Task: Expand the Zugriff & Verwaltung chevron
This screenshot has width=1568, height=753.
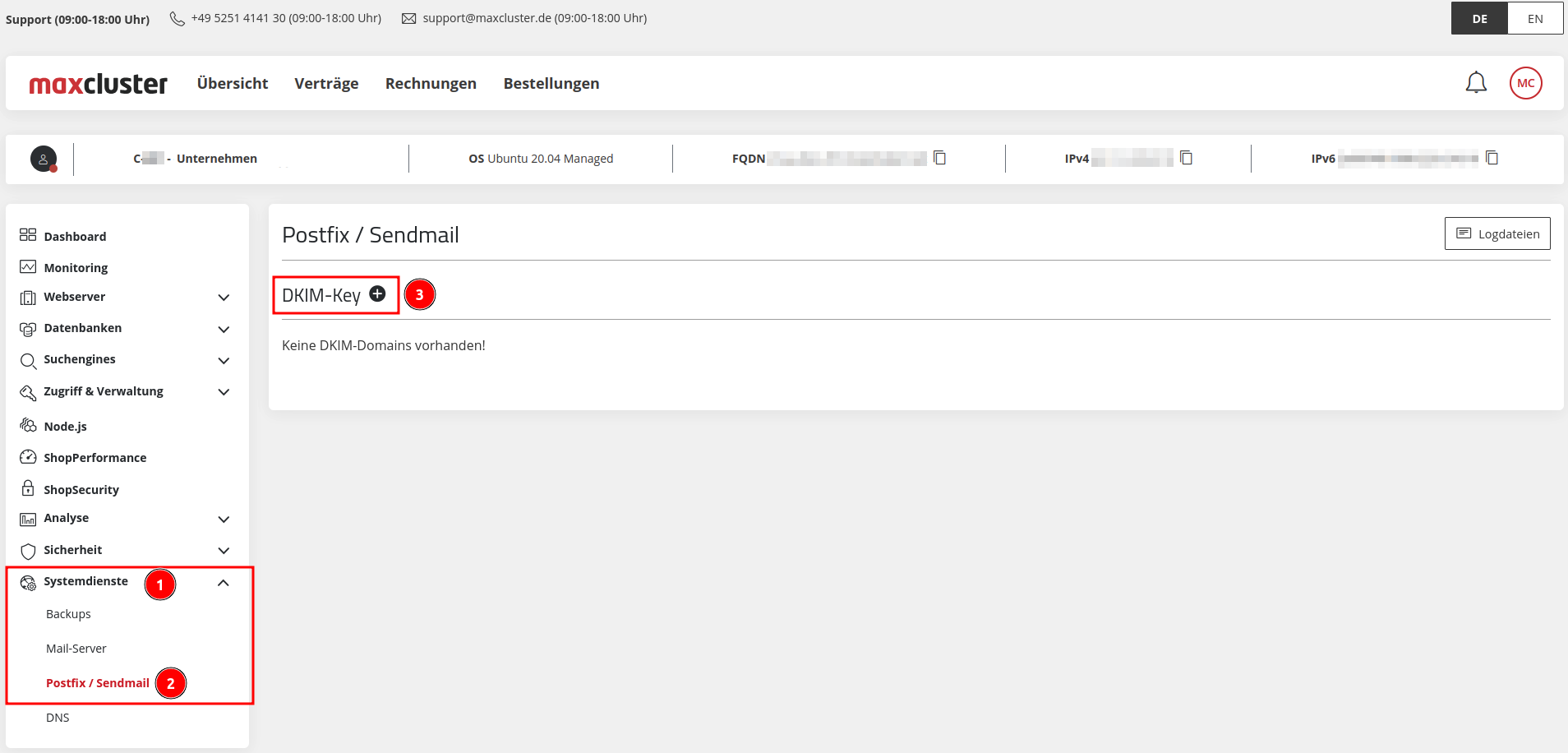Action: click(x=224, y=392)
